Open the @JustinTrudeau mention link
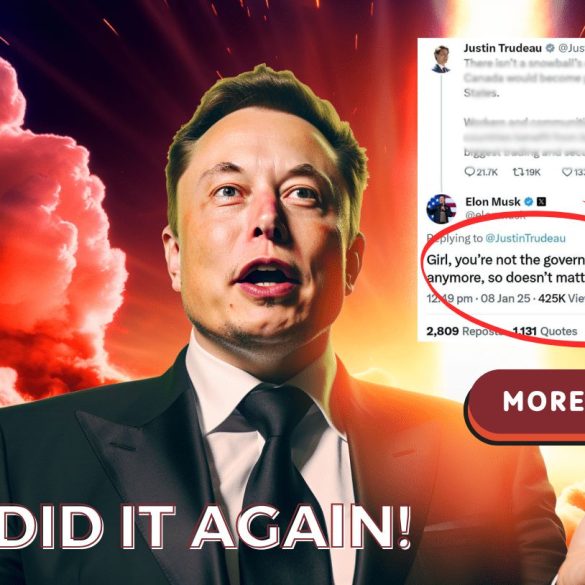 tap(525, 238)
